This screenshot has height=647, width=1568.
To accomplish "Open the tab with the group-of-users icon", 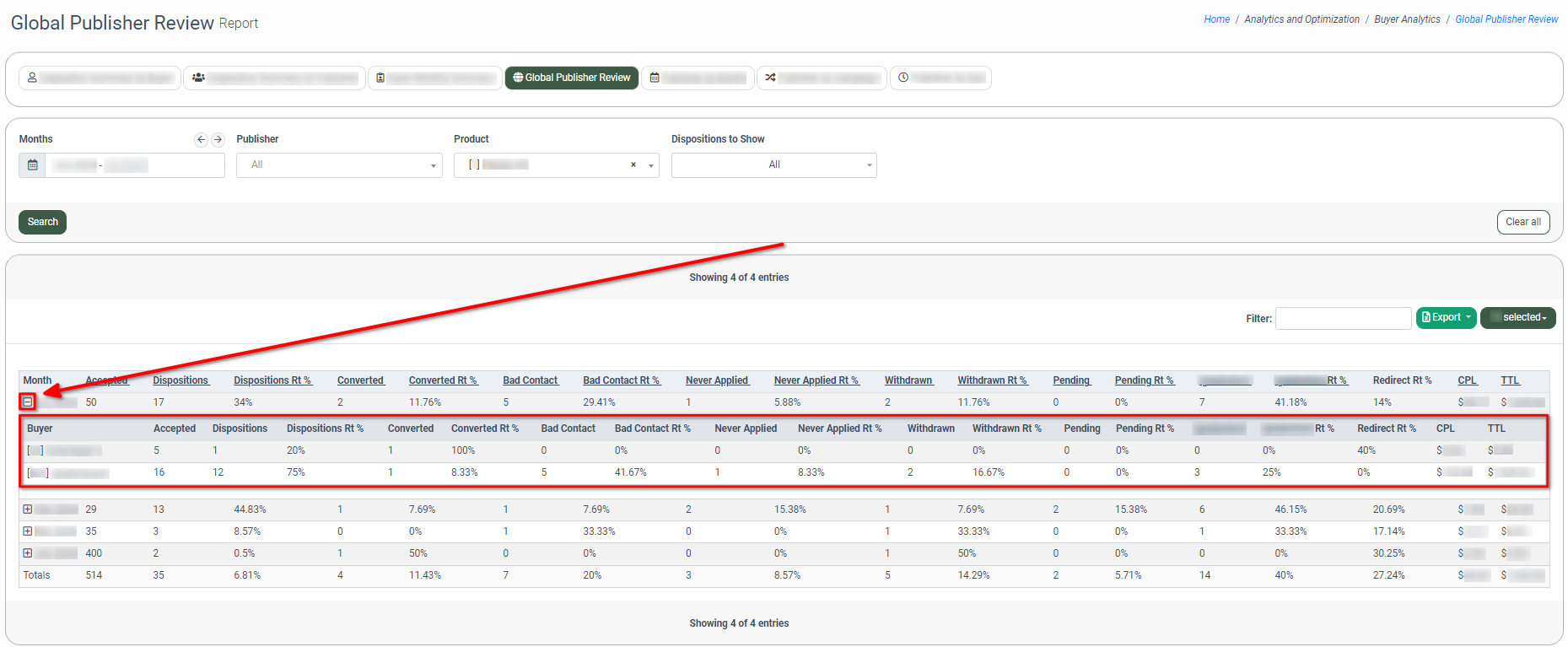I will point(275,78).
